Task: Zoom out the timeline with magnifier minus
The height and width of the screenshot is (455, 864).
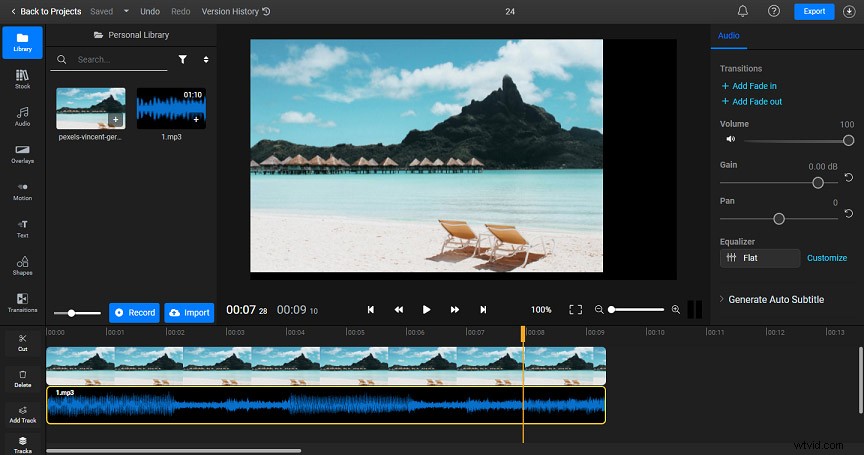Action: tap(599, 310)
